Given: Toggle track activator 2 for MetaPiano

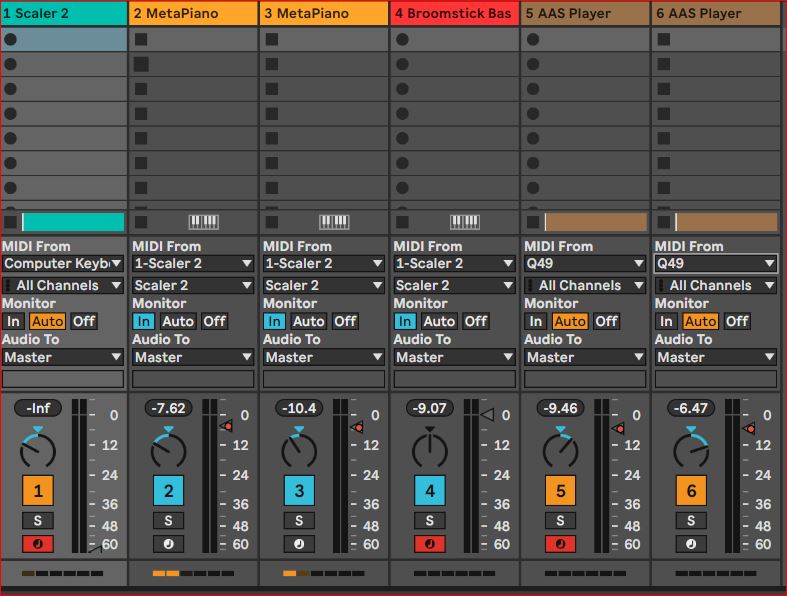Looking at the screenshot, I should (x=168, y=491).
